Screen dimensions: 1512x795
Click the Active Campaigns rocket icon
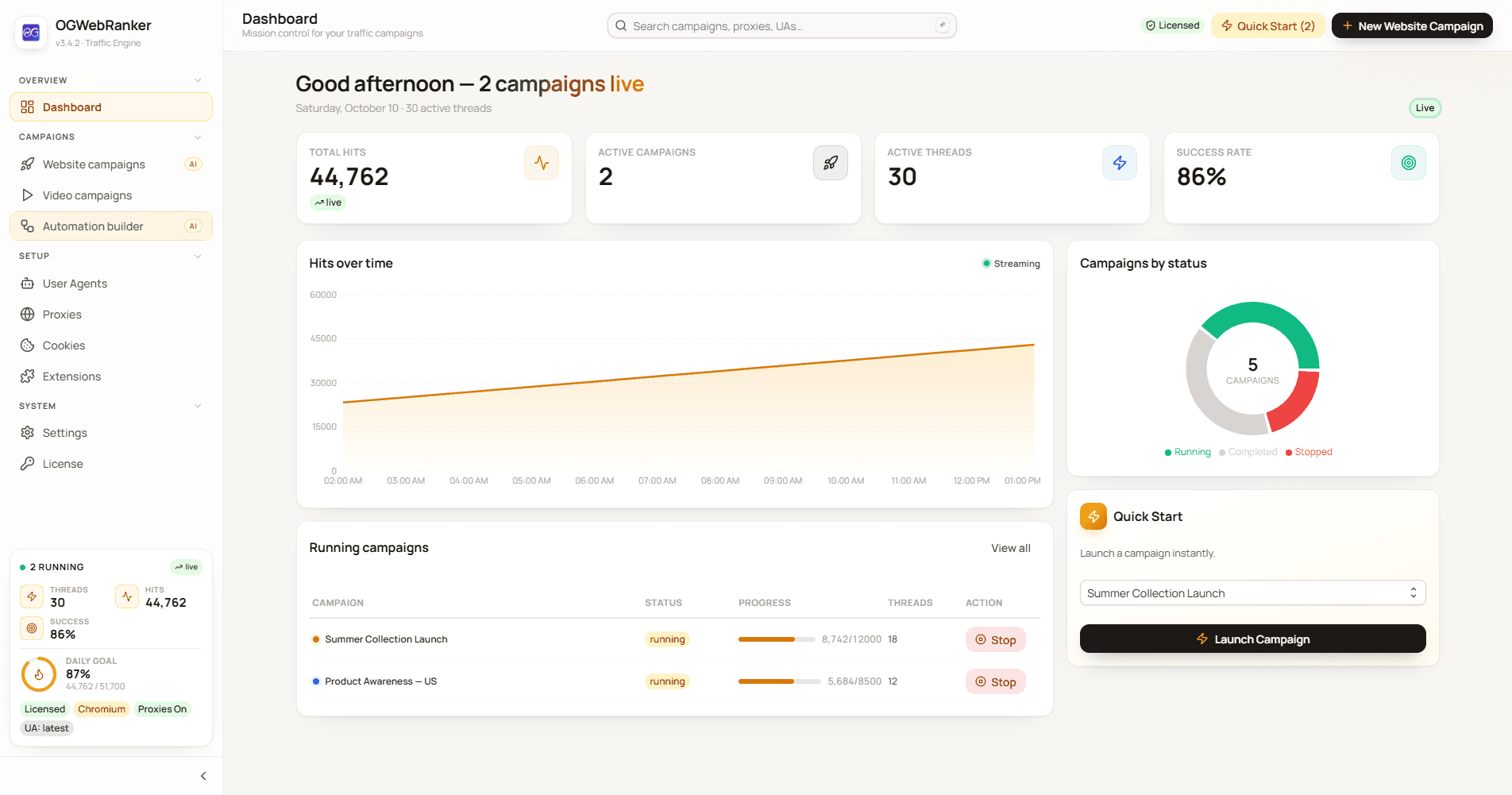(x=831, y=163)
